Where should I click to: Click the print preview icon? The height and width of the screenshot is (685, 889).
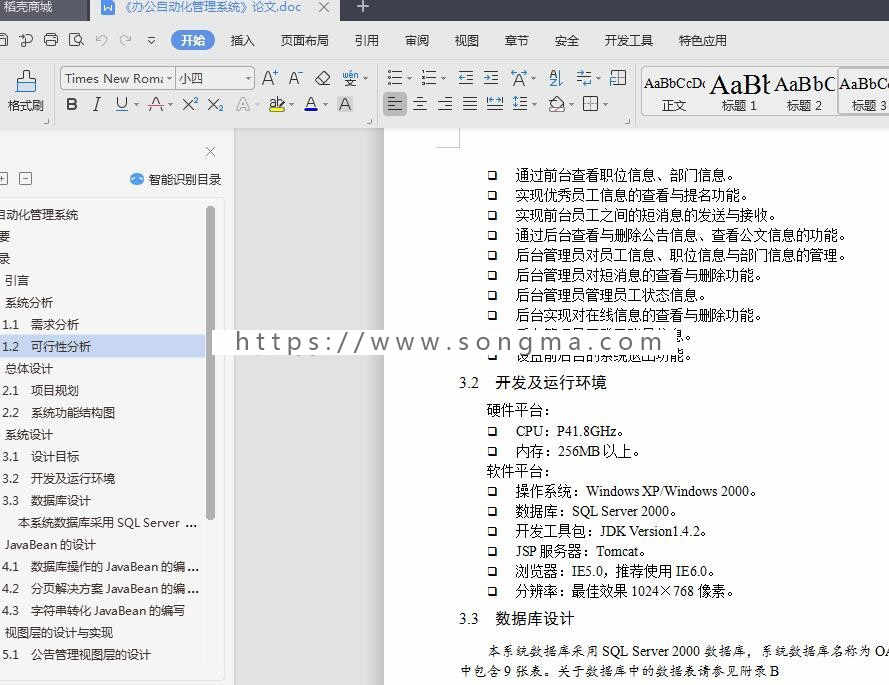(x=76, y=40)
